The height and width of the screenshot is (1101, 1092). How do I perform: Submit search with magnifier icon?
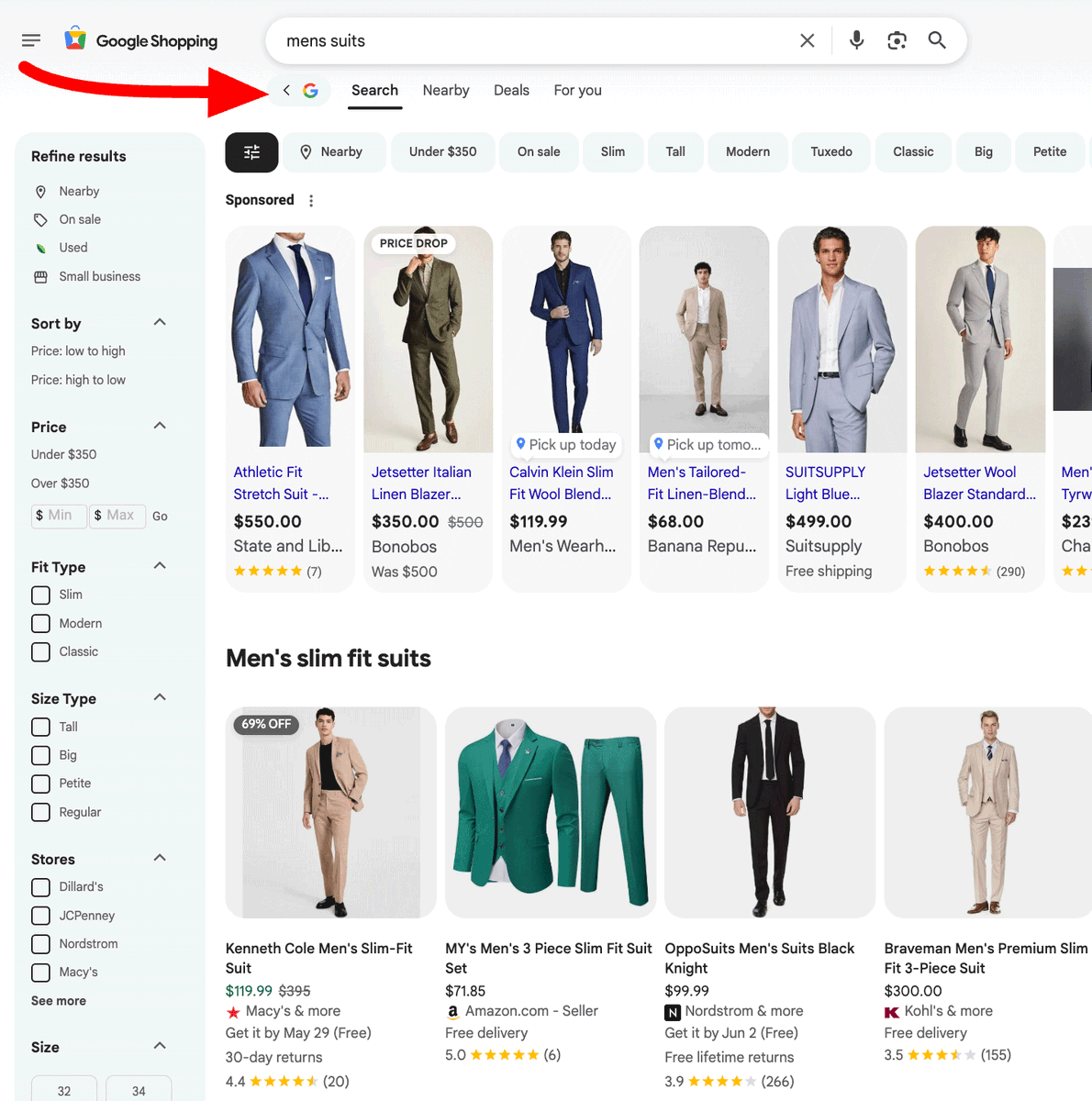tap(937, 40)
